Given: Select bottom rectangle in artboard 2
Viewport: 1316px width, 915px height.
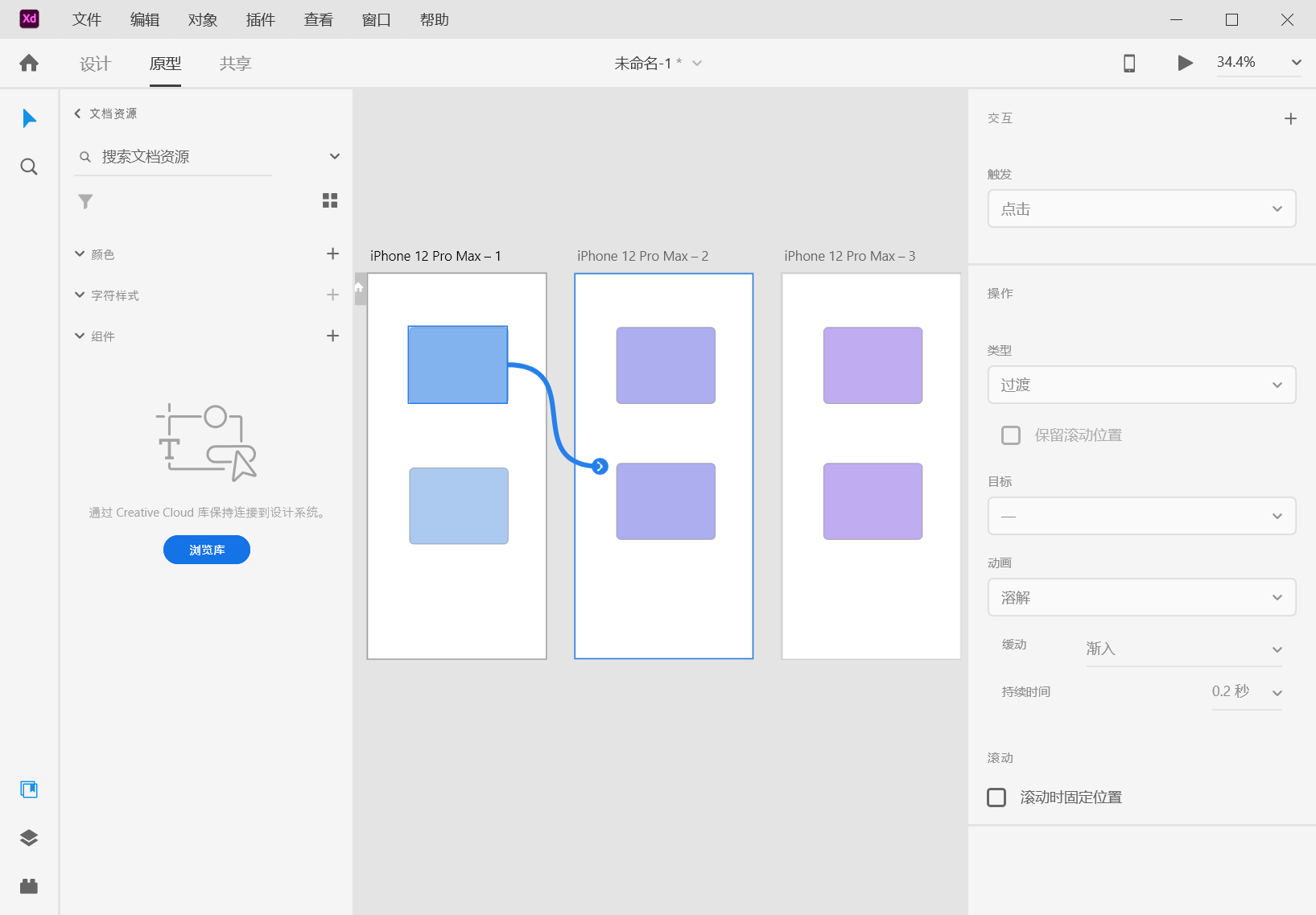Looking at the screenshot, I should pos(666,501).
